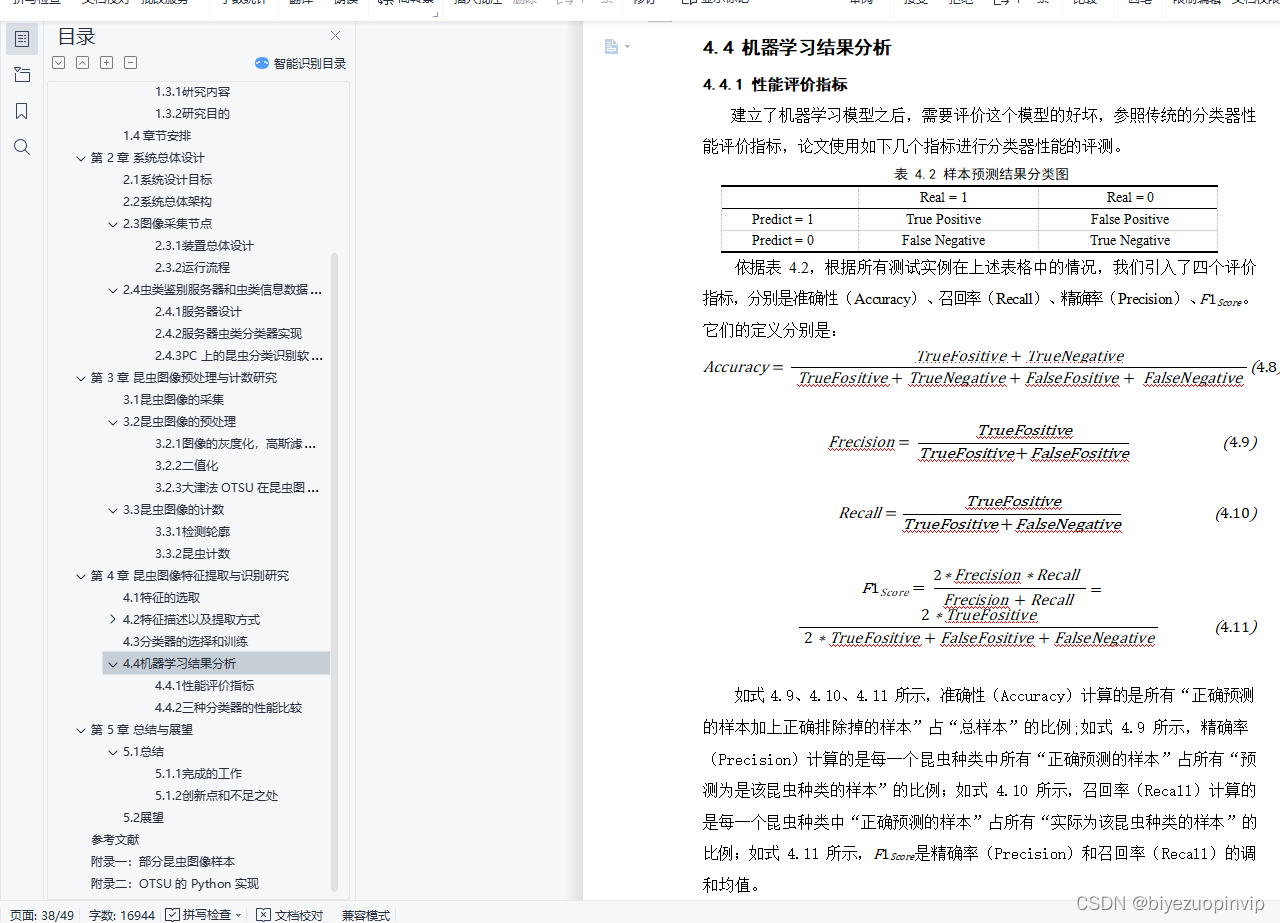Go to 4.4.1性能评价指标 in outline
Viewport: 1280px width, 923px height.
[204, 686]
